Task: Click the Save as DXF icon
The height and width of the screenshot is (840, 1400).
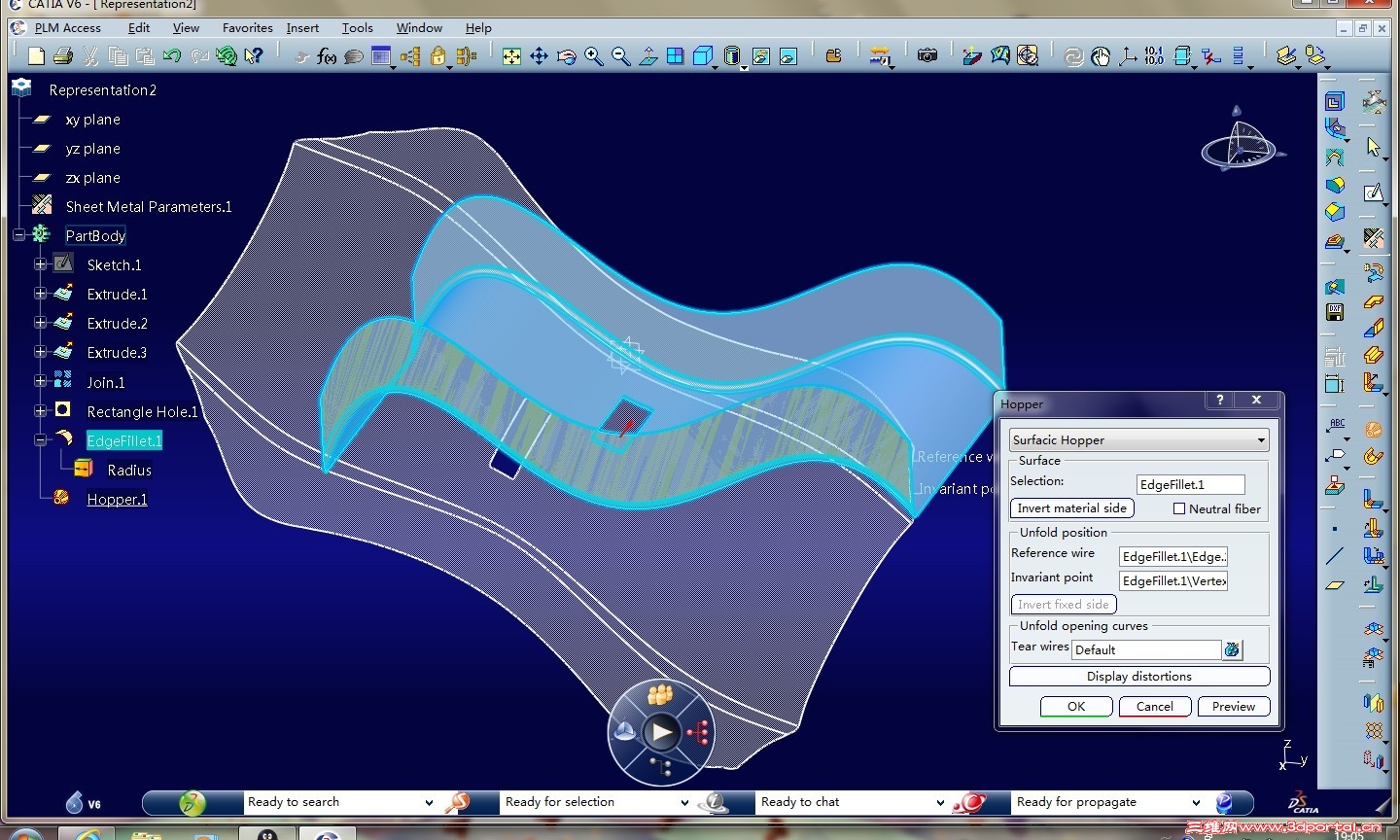Action: tap(1335, 312)
